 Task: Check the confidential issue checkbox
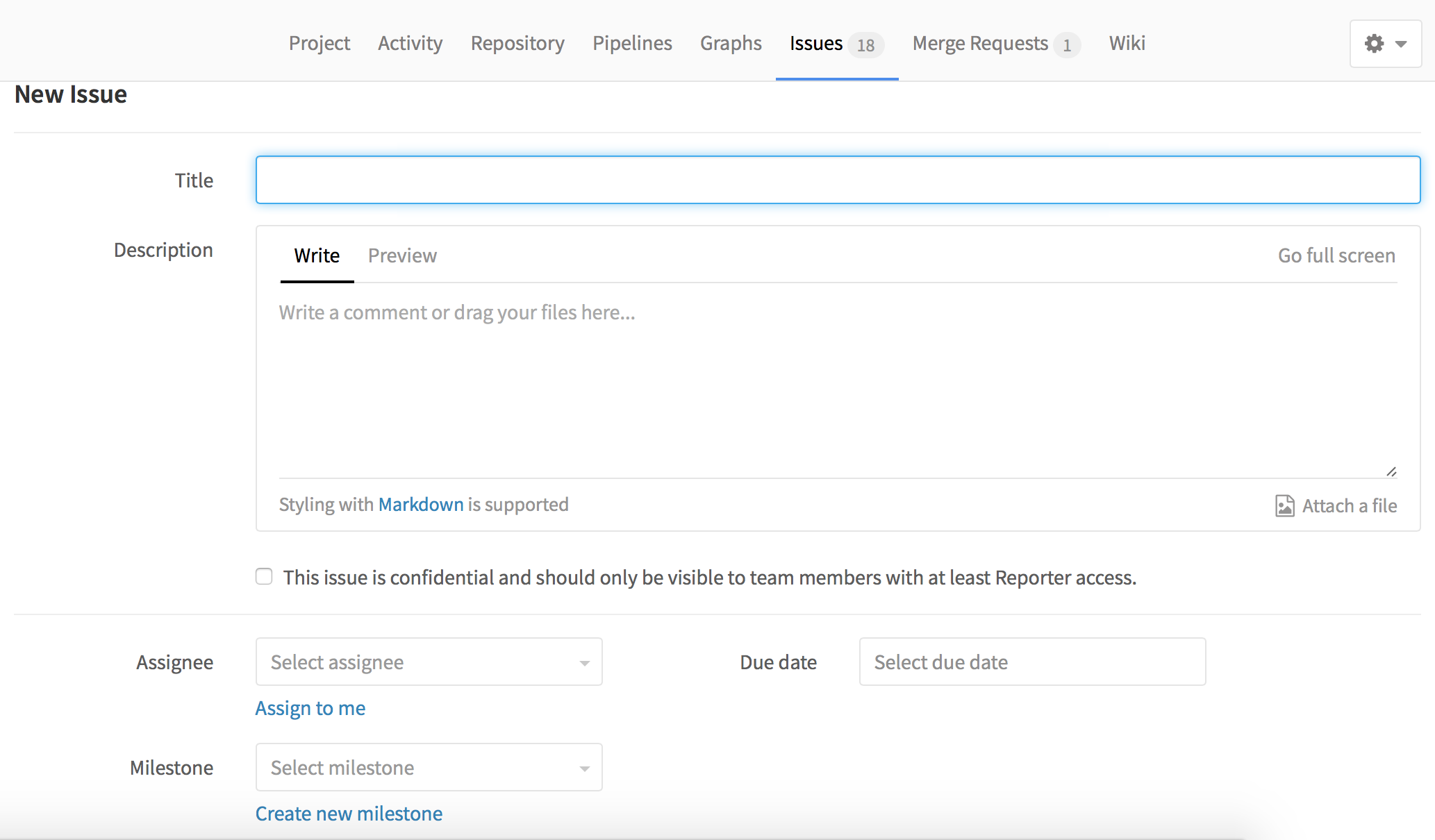(x=264, y=577)
